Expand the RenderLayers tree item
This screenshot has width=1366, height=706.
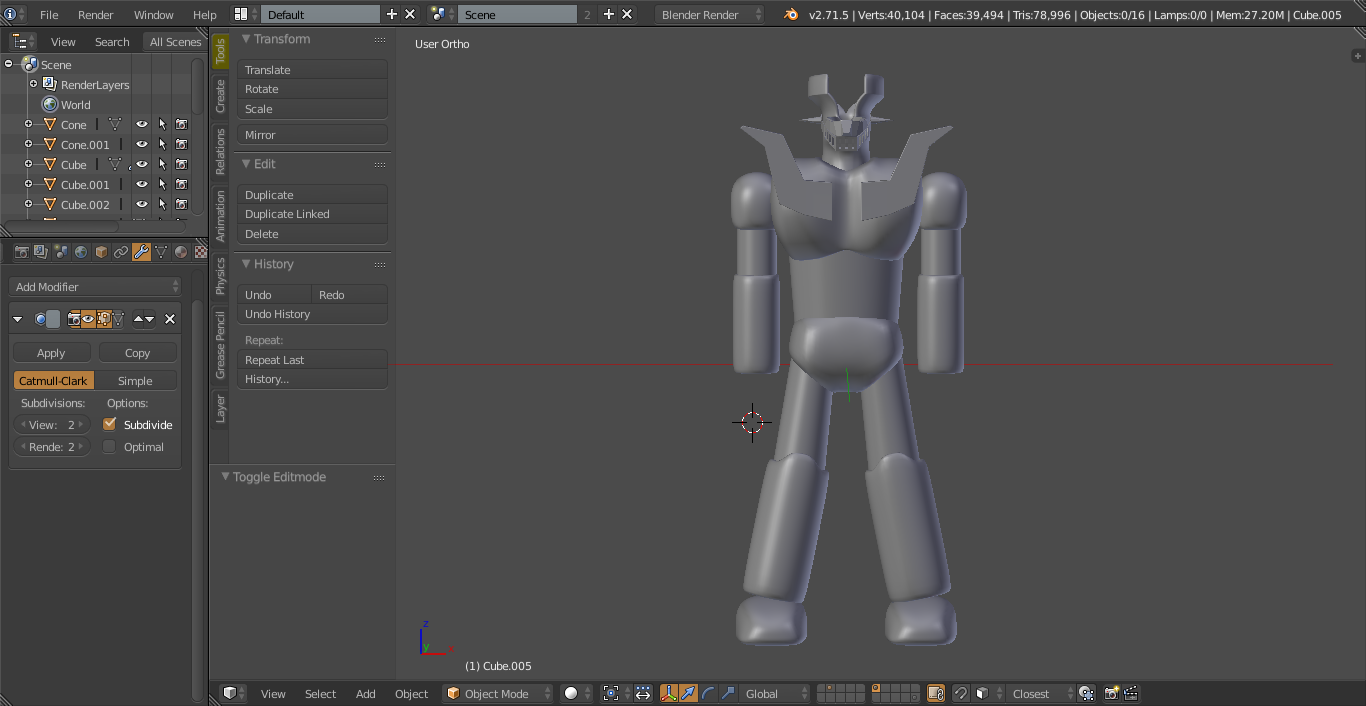(33, 84)
